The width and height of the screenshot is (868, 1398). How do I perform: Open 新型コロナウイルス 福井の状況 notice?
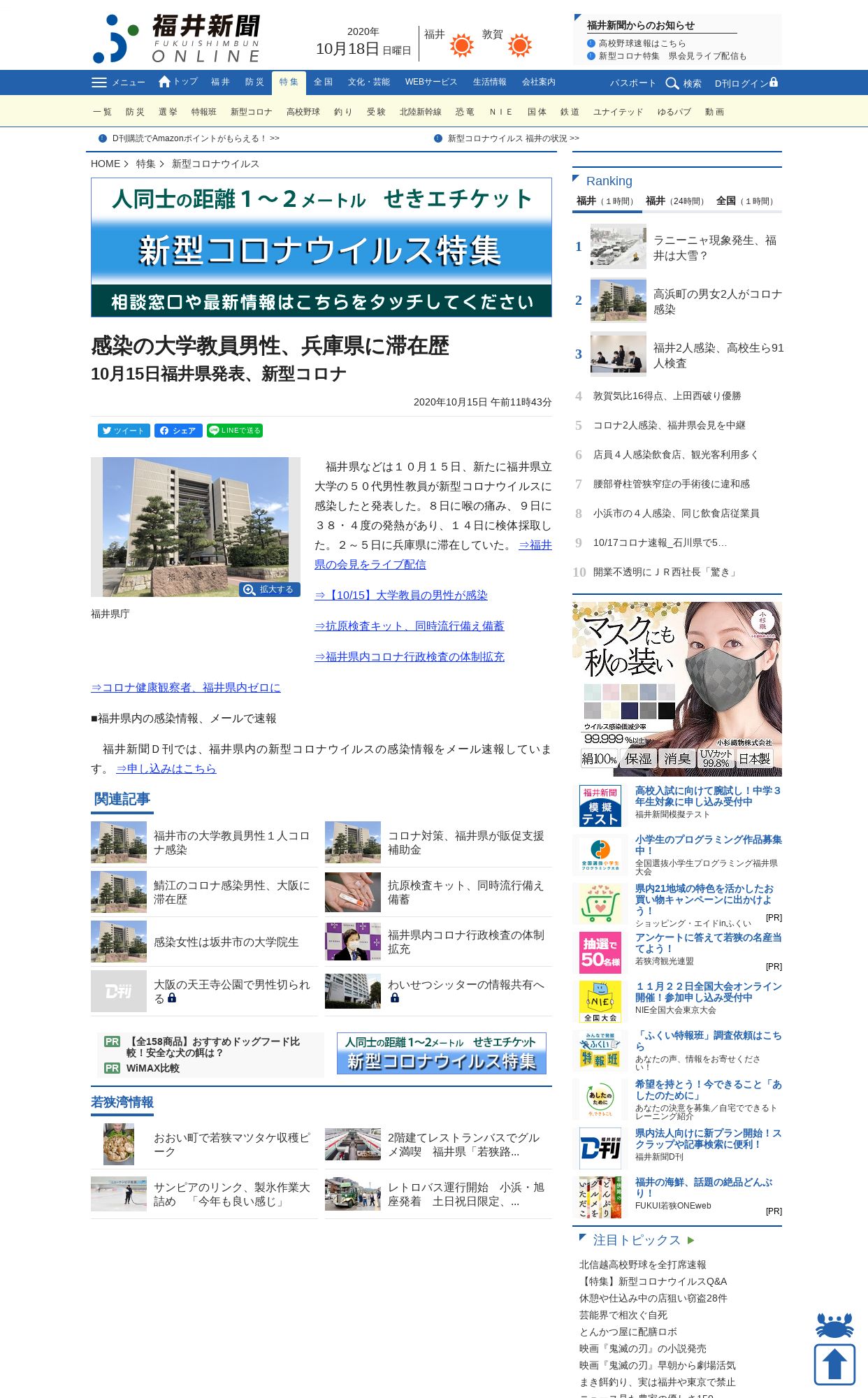tap(514, 138)
